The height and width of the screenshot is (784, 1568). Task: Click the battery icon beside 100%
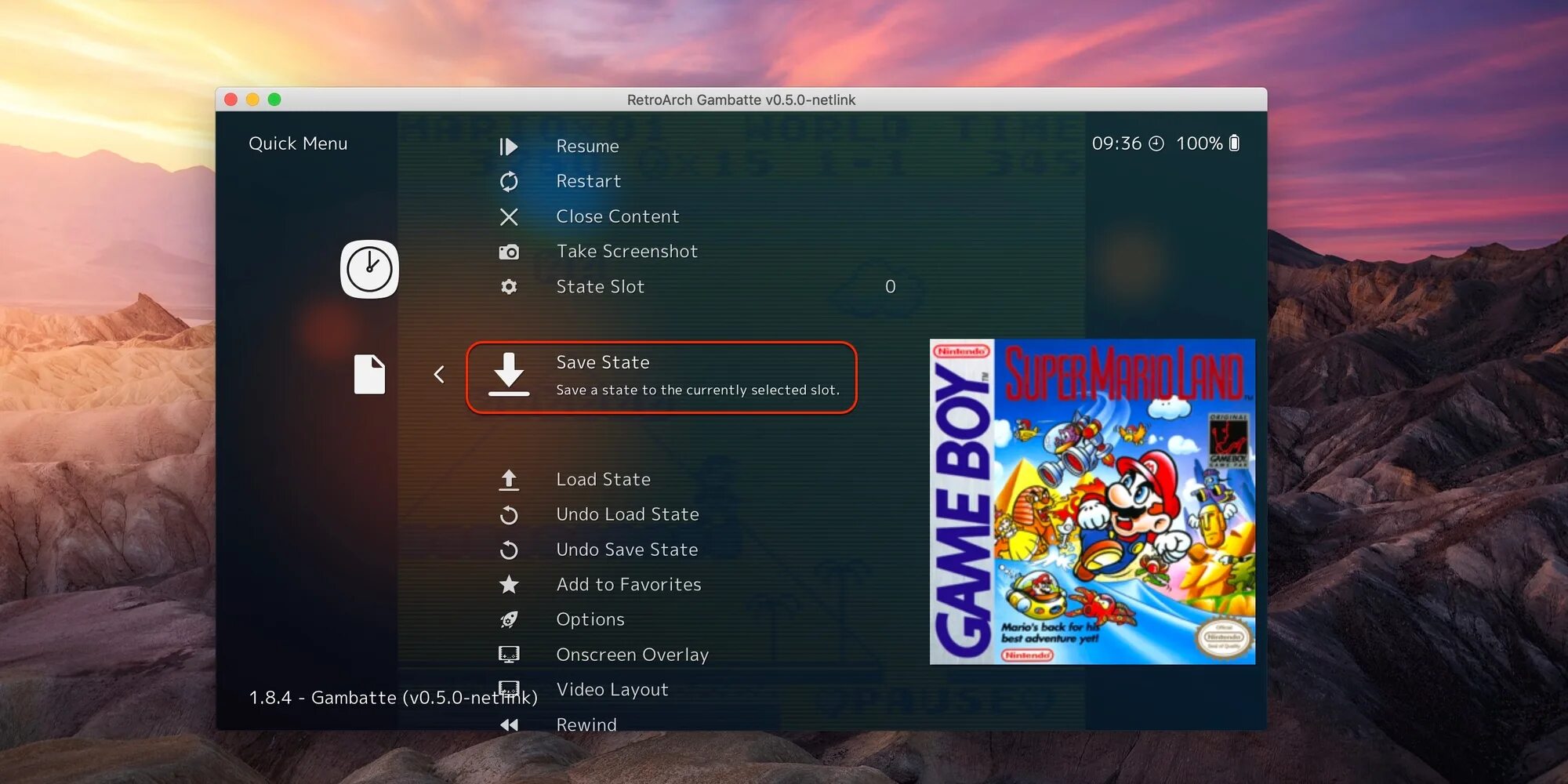tap(1234, 143)
